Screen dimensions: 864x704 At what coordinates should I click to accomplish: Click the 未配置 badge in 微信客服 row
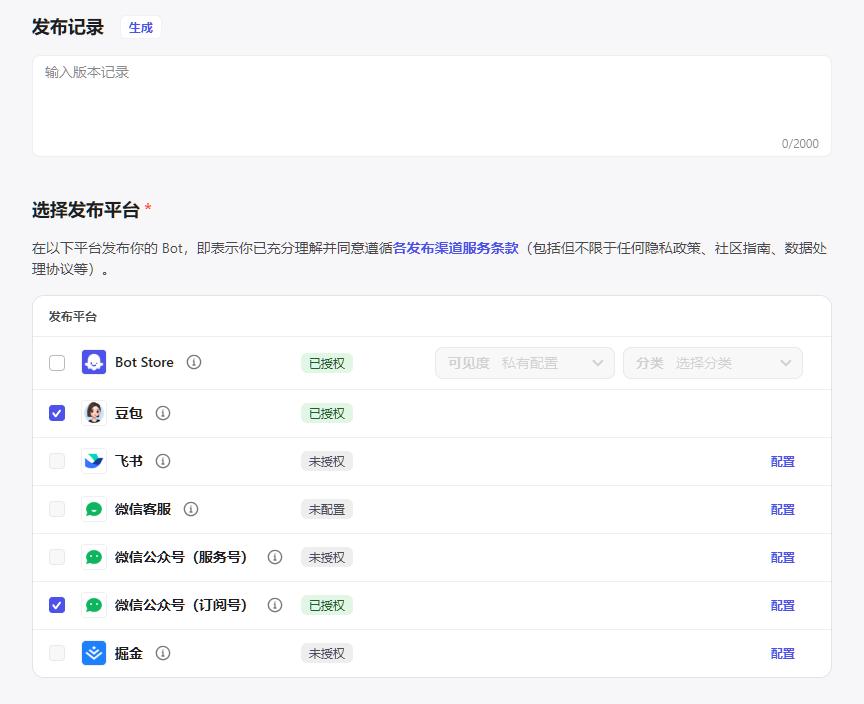[x=327, y=509]
